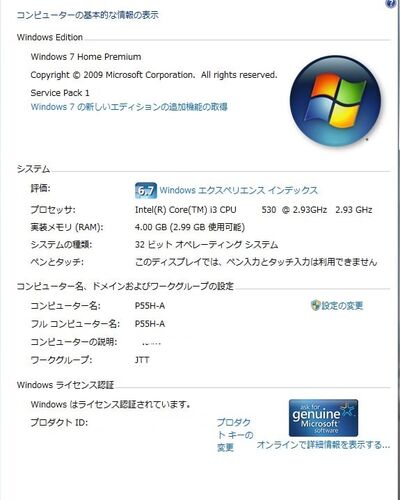Click the shield icon beside 設定の変更

tap(315, 305)
